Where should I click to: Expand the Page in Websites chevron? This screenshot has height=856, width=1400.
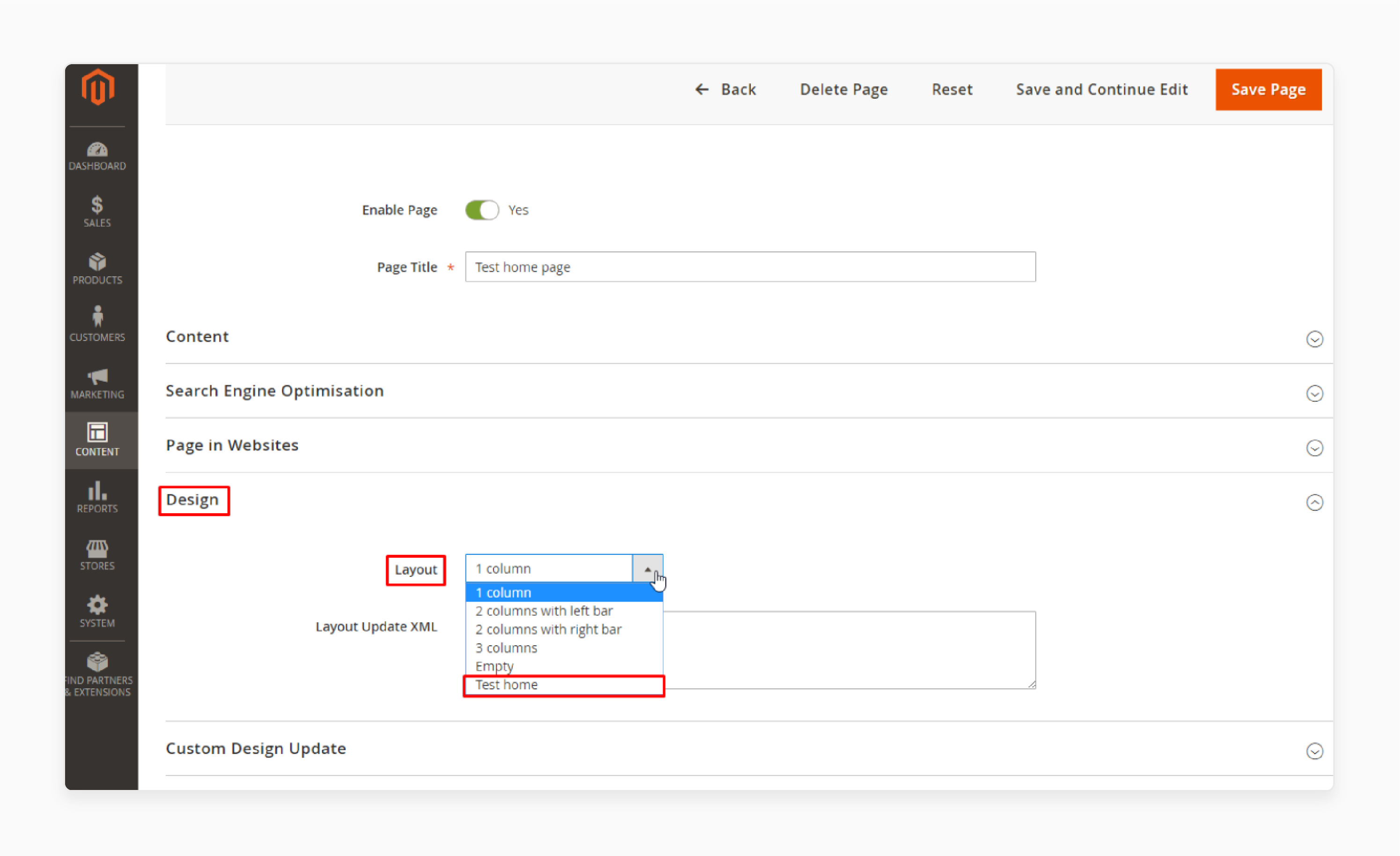(1314, 448)
